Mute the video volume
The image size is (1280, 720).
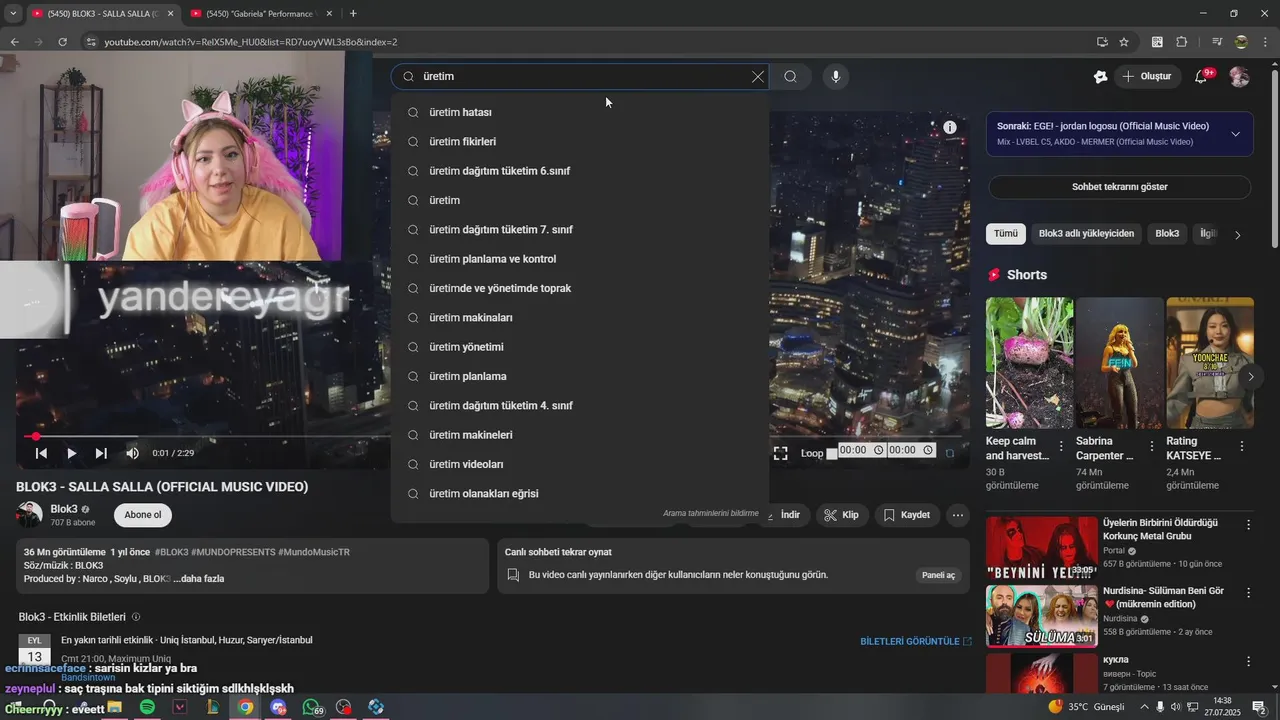132,453
